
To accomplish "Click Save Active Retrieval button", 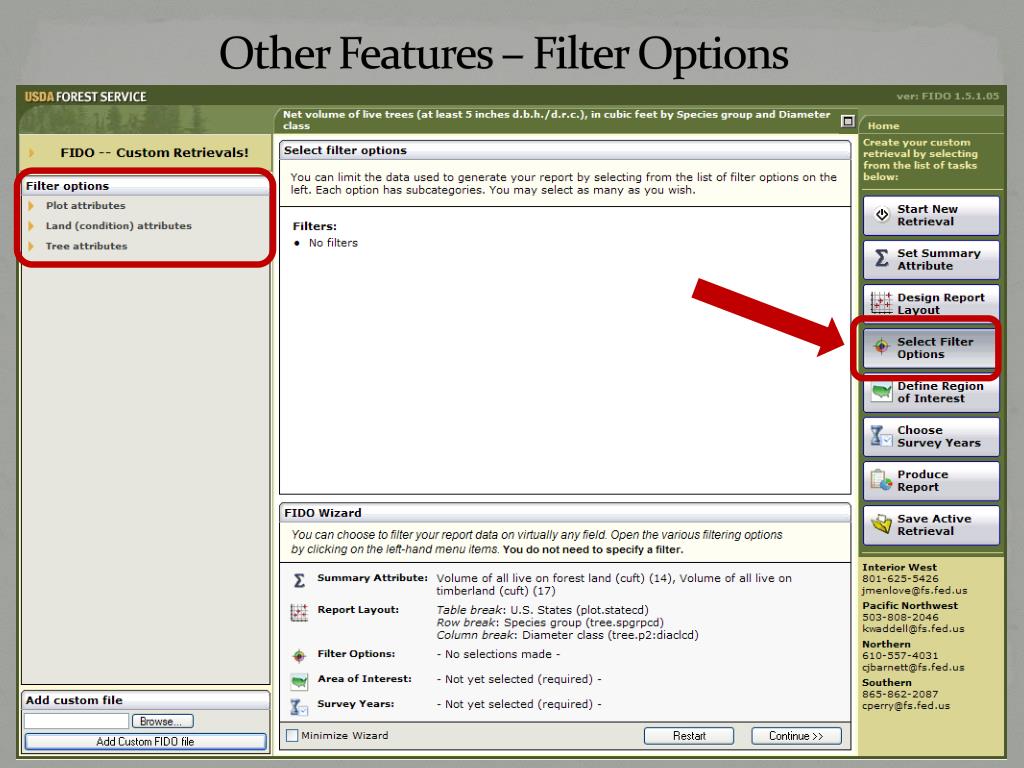I will [x=931, y=525].
